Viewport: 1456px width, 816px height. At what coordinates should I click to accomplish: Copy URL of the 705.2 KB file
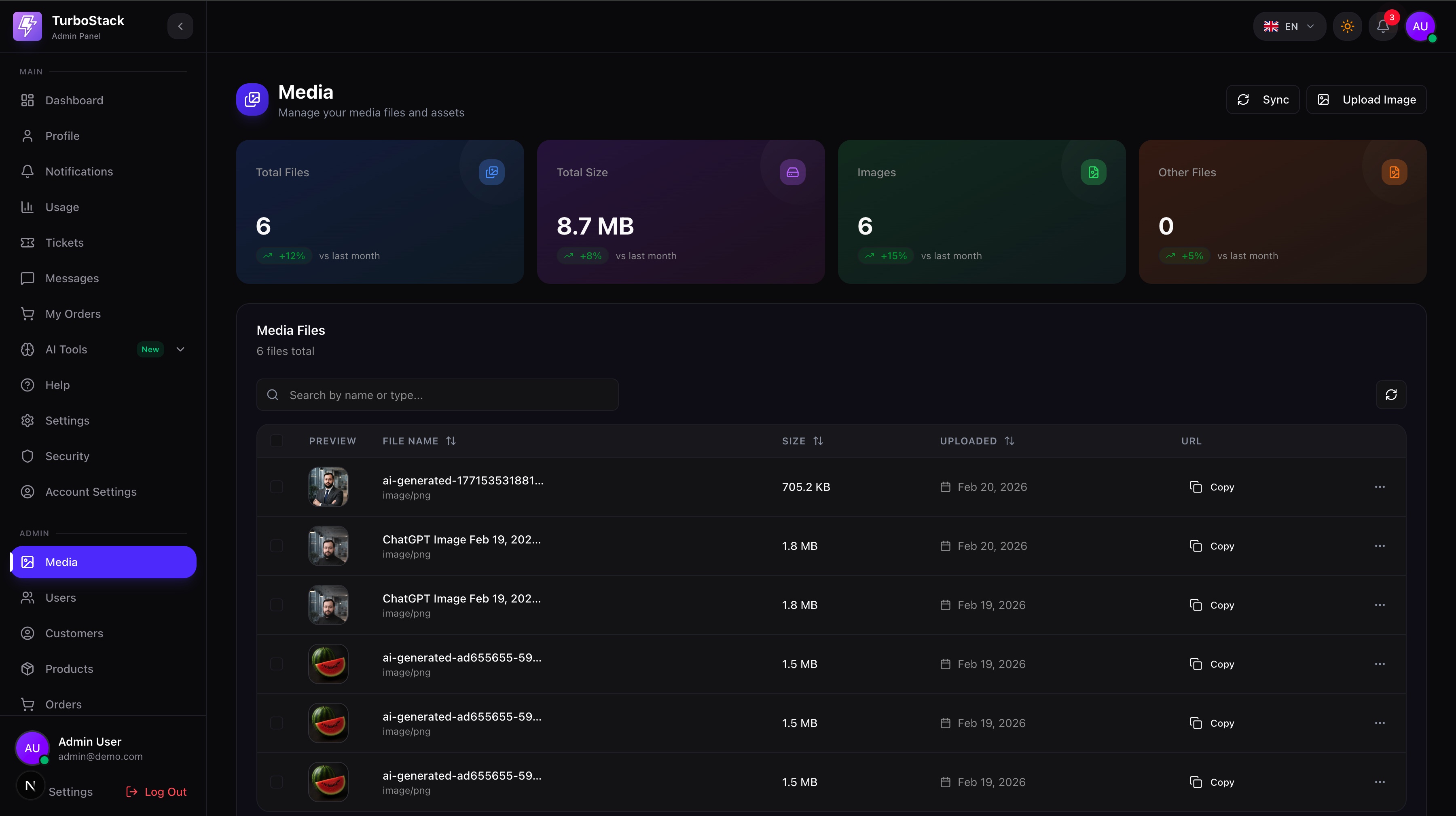coord(1212,486)
